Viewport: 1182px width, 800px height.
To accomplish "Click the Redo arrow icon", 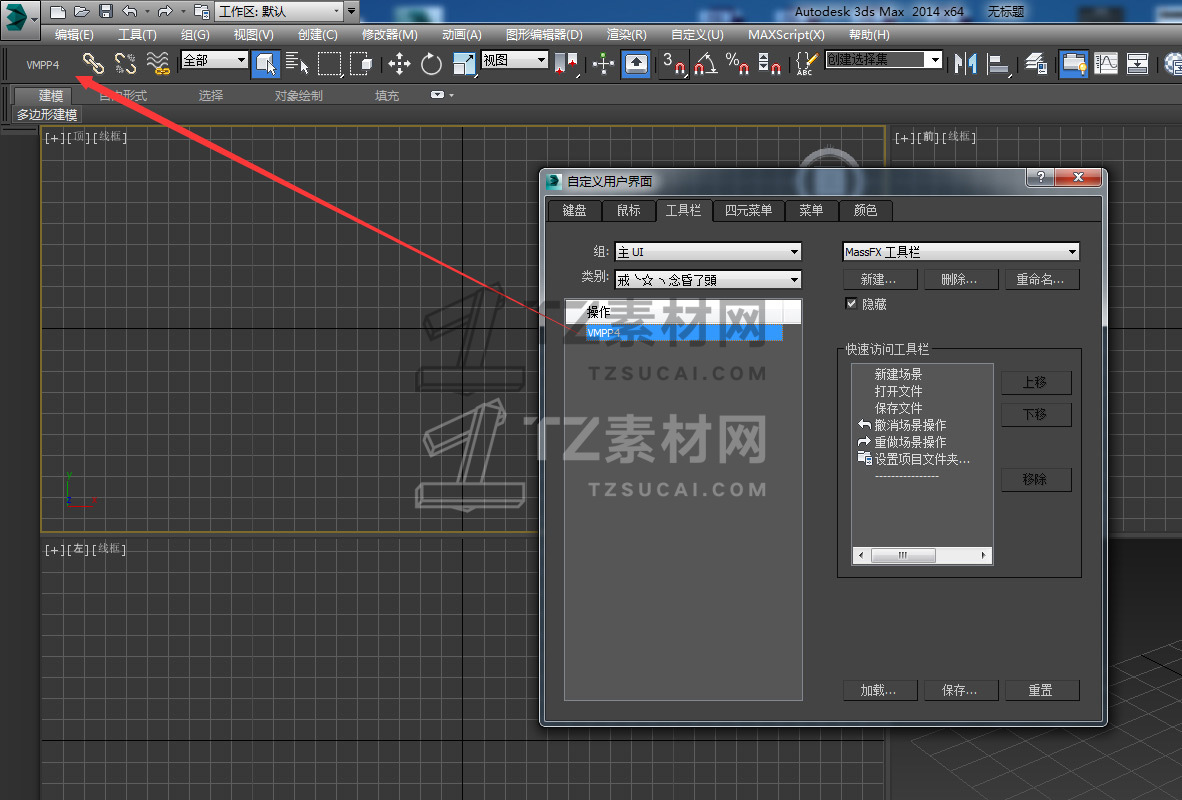I will 166,12.
